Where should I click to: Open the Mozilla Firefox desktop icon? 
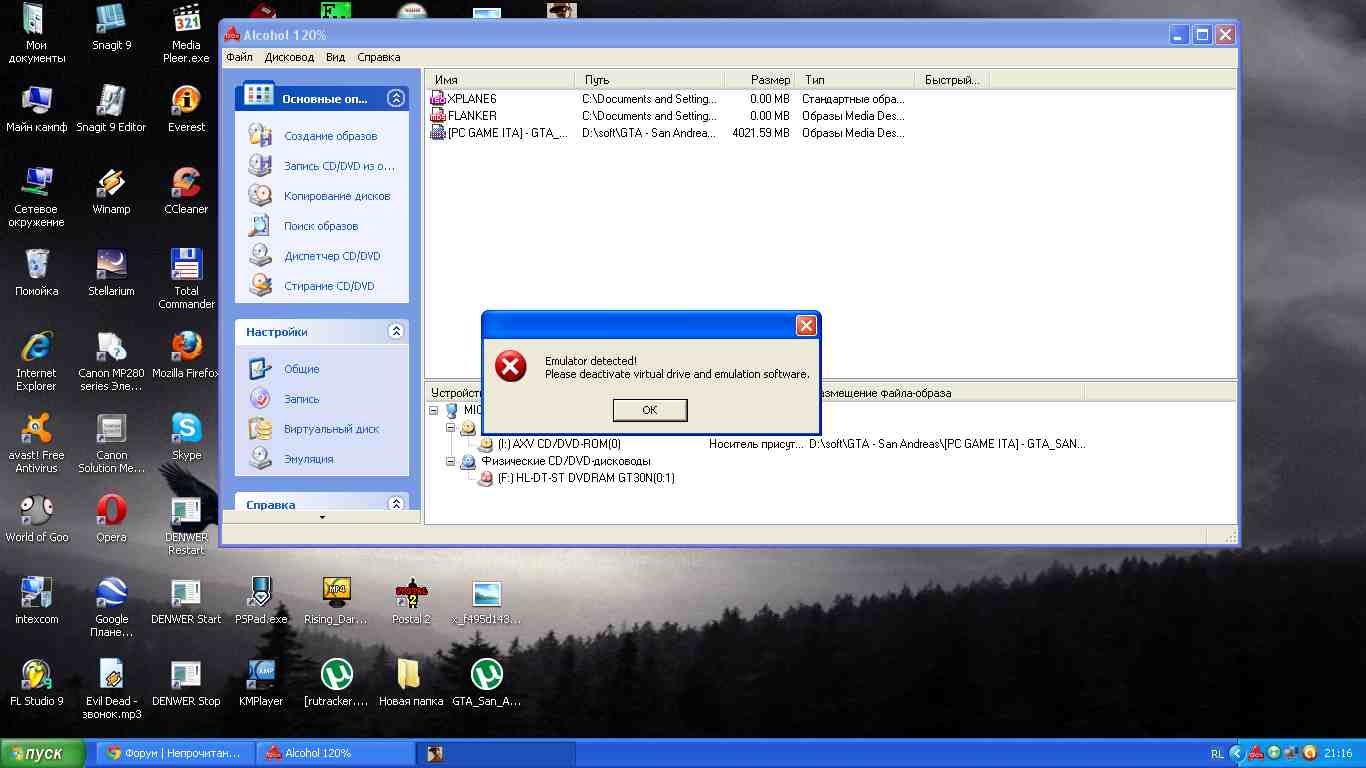(186, 356)
